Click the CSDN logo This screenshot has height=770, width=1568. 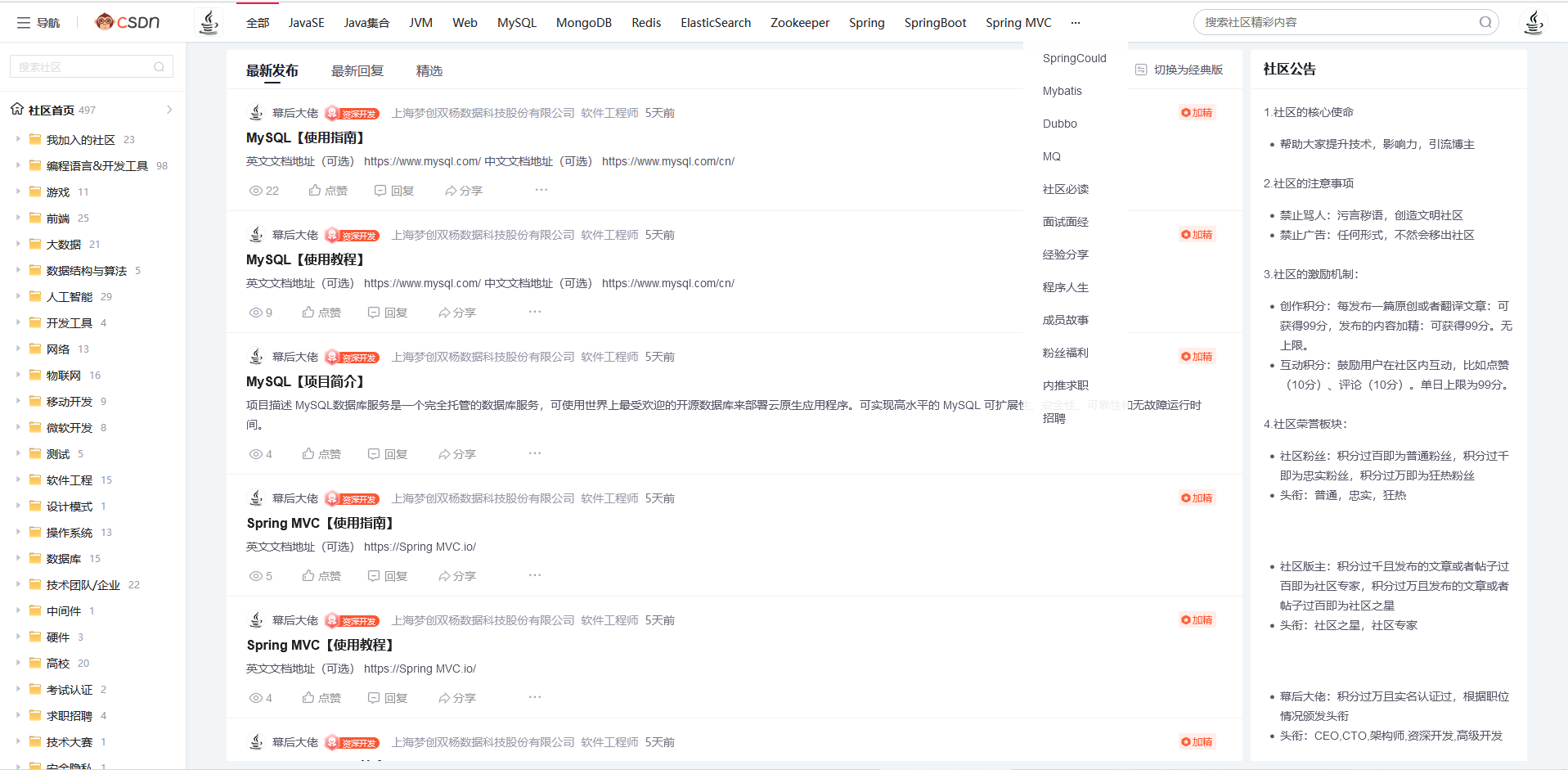click(x=127, y=22)
